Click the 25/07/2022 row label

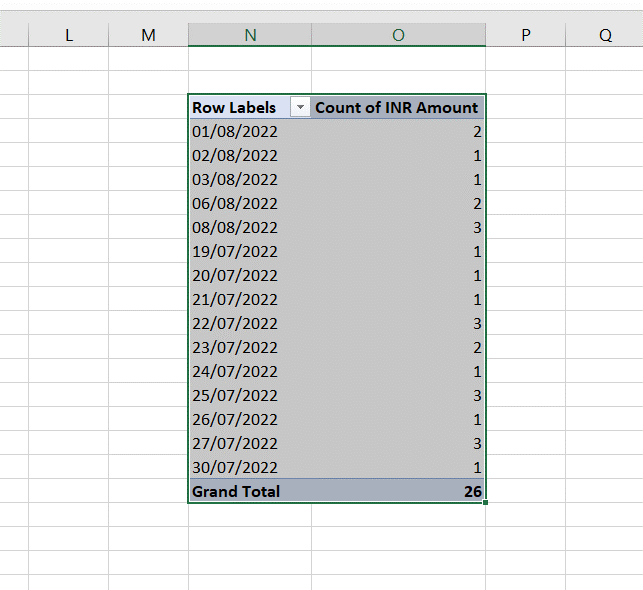pos(236,396)
